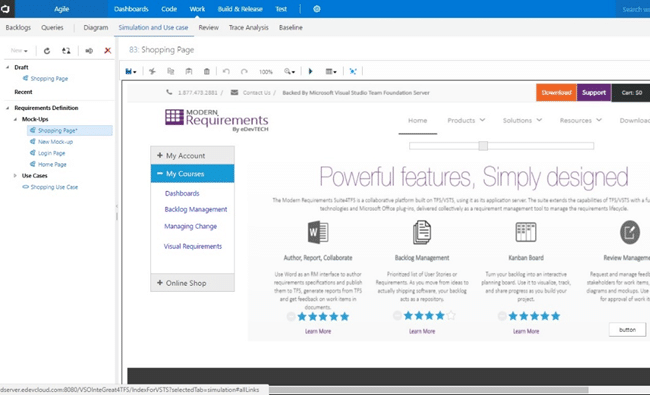Expand the My Account accordion
650x395 pixels.
point(192,155)
